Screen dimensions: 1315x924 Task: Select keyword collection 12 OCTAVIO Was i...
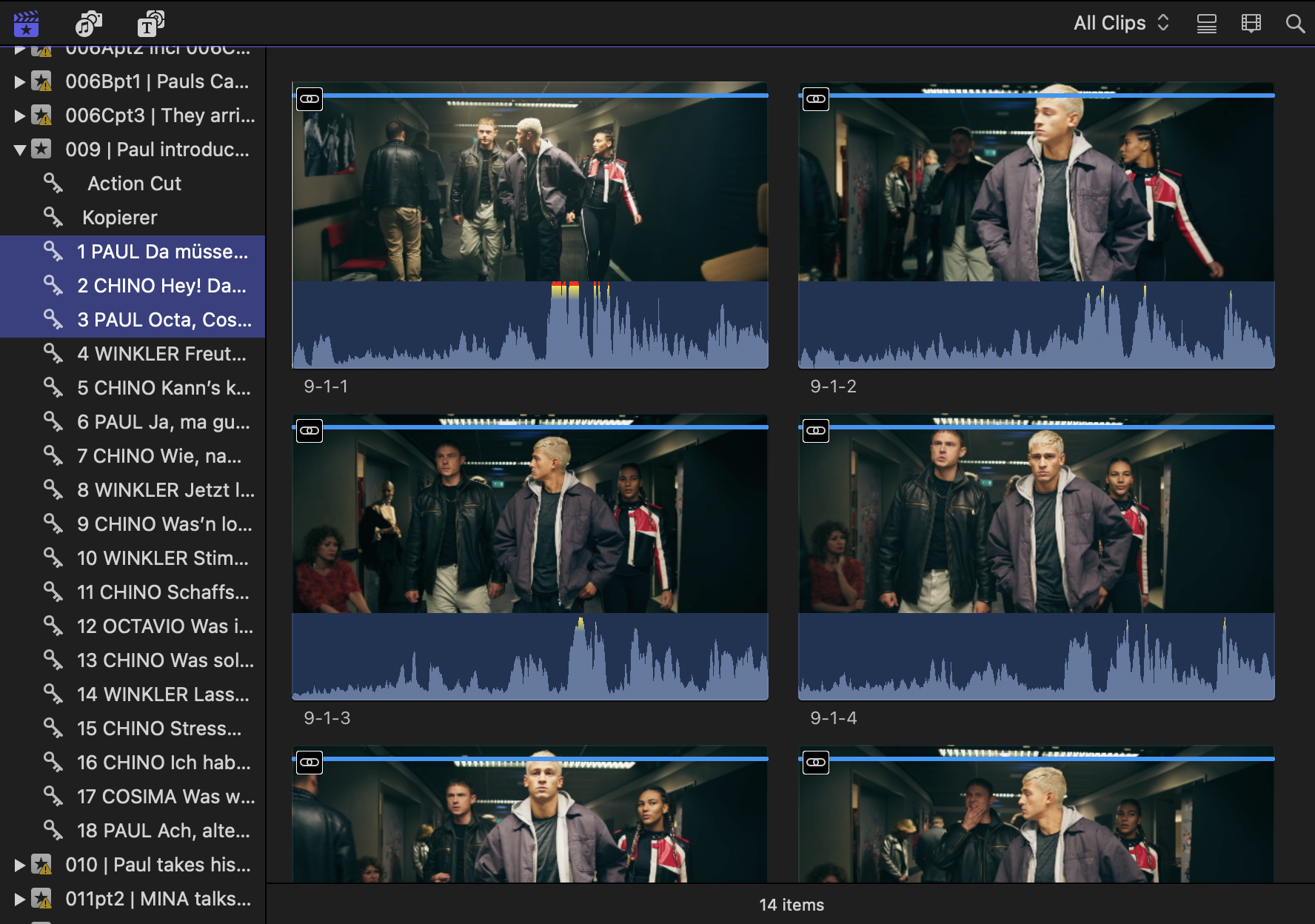[164, 626]
